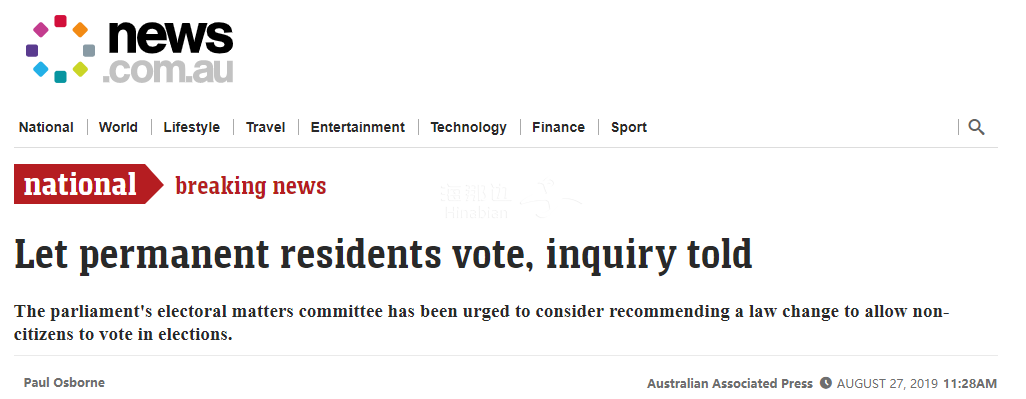Click the clock icon beside the date
Image resolution: width=1026 pixels, height=399 pixels.
click(x=826, y=383)
